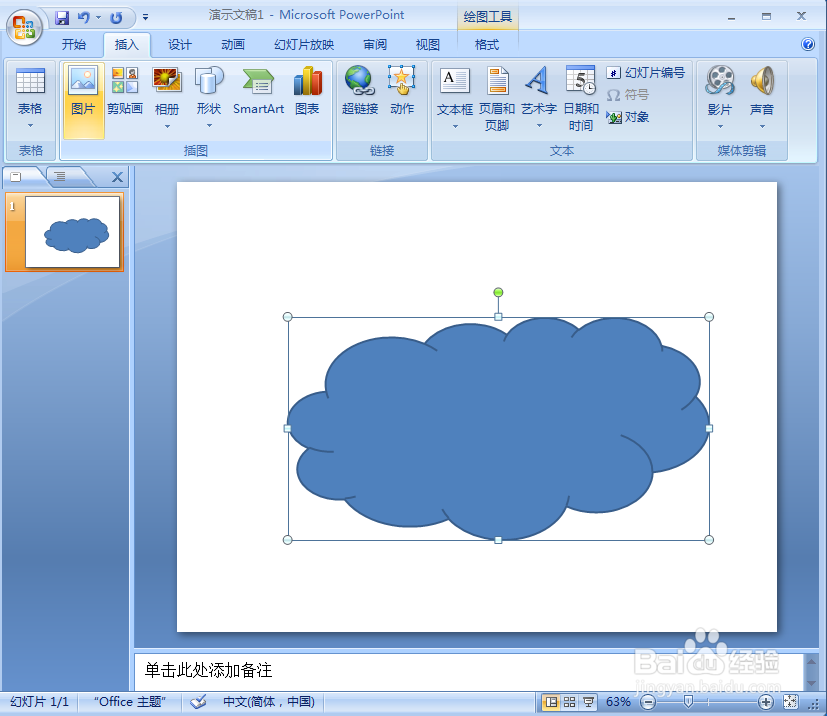This screenshot has width=827, height=716.
Task: Insert sound with 声音
Action: tap(762, 92)
